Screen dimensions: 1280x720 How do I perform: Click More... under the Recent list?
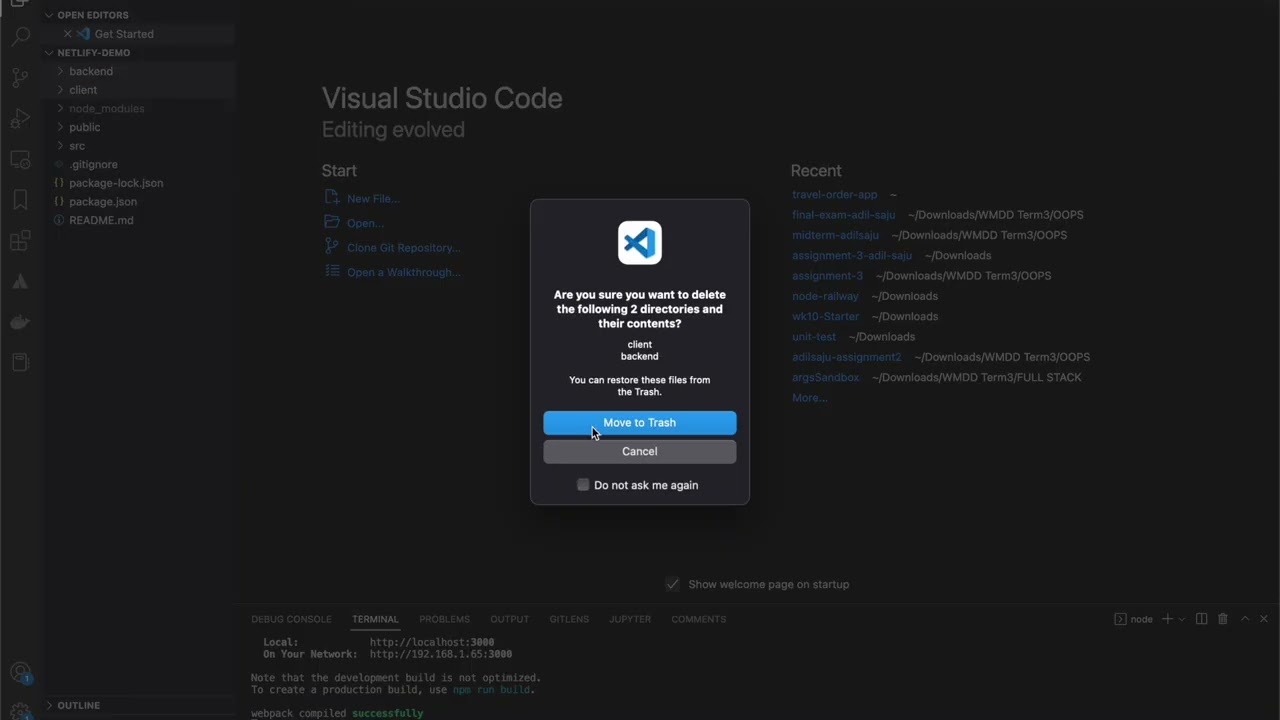809,397
